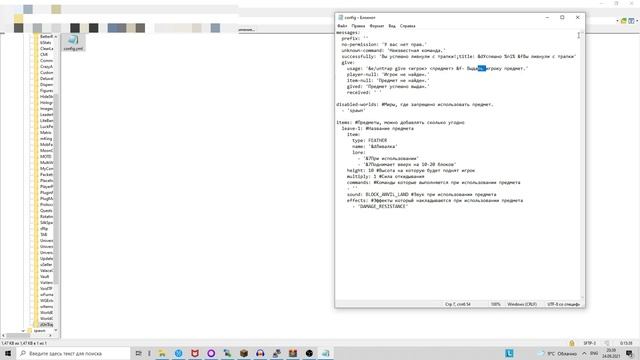Select the config.yml file icon

(x=73, y=42)
